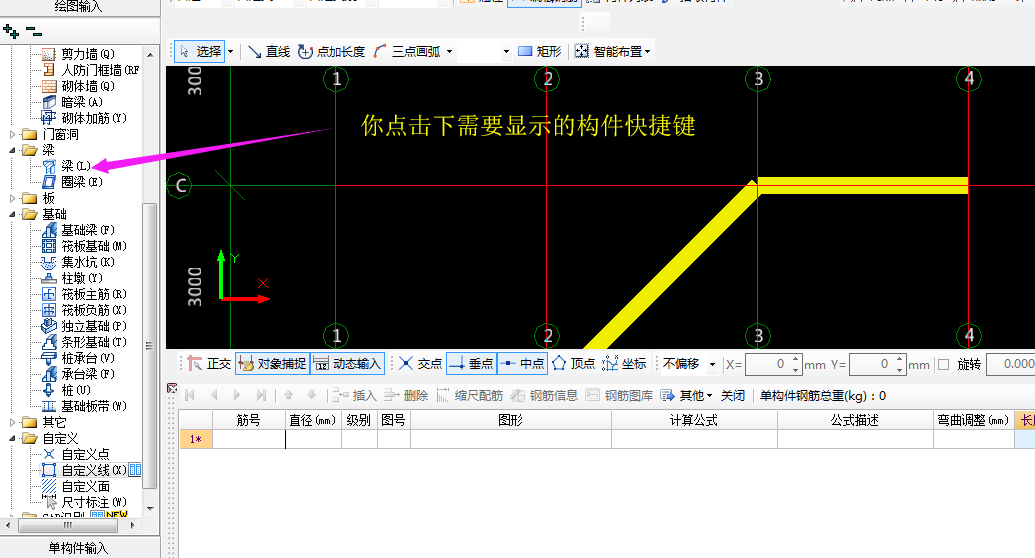Click the 砌体加筋 (Y) icon
The height and width of the screenshot is (558, 1035).
(x=49, y=118)
